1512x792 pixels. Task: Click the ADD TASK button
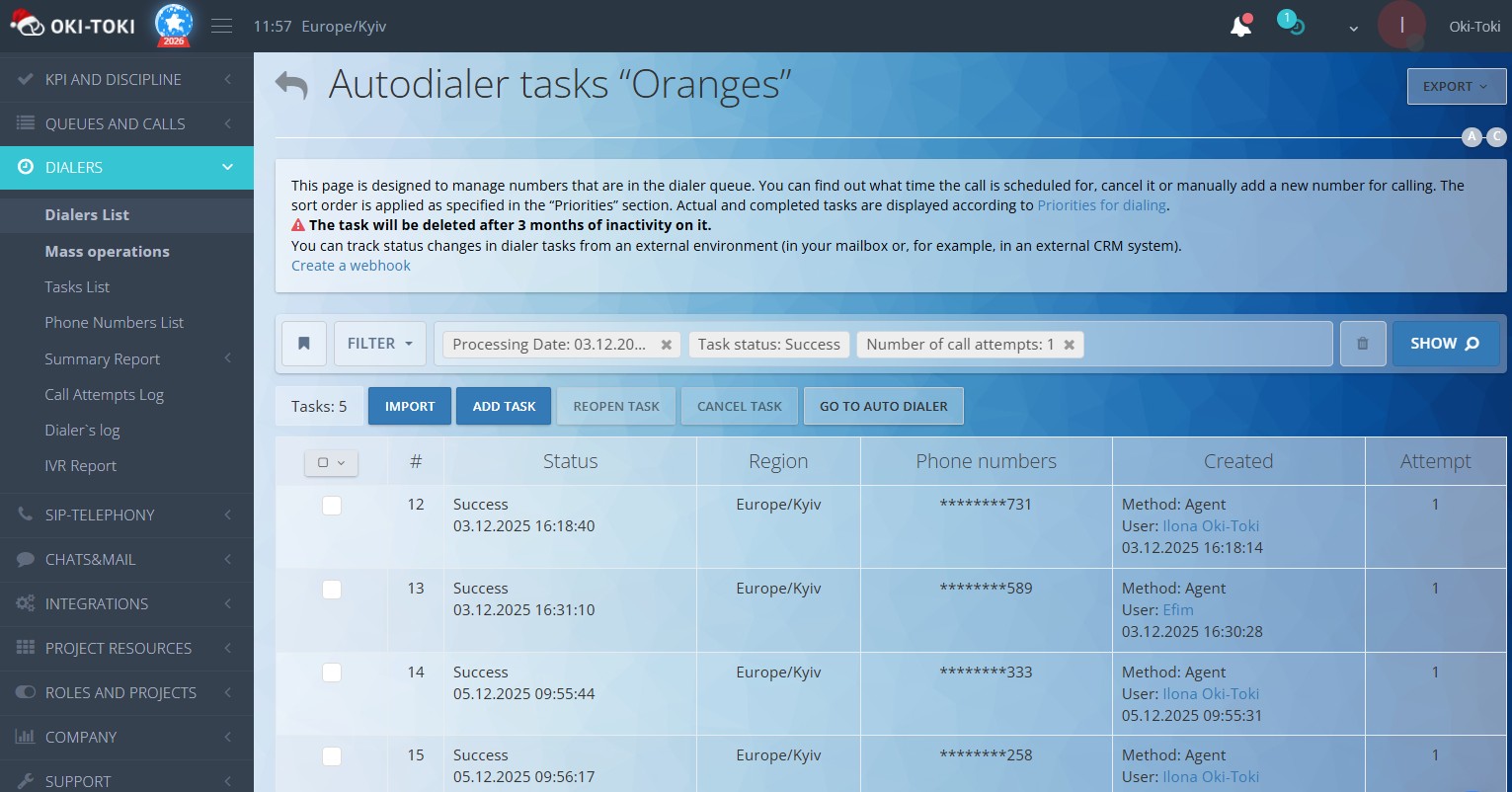pos(504,406)
